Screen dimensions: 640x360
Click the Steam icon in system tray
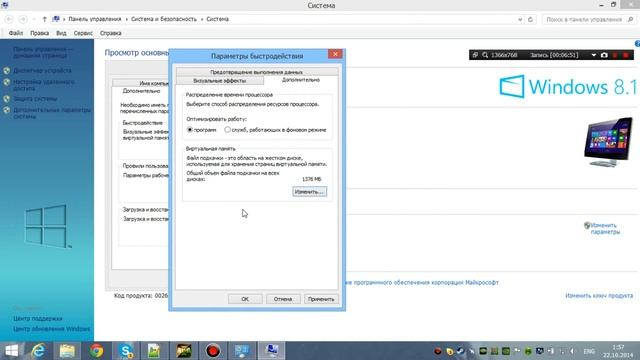point(460,351)
